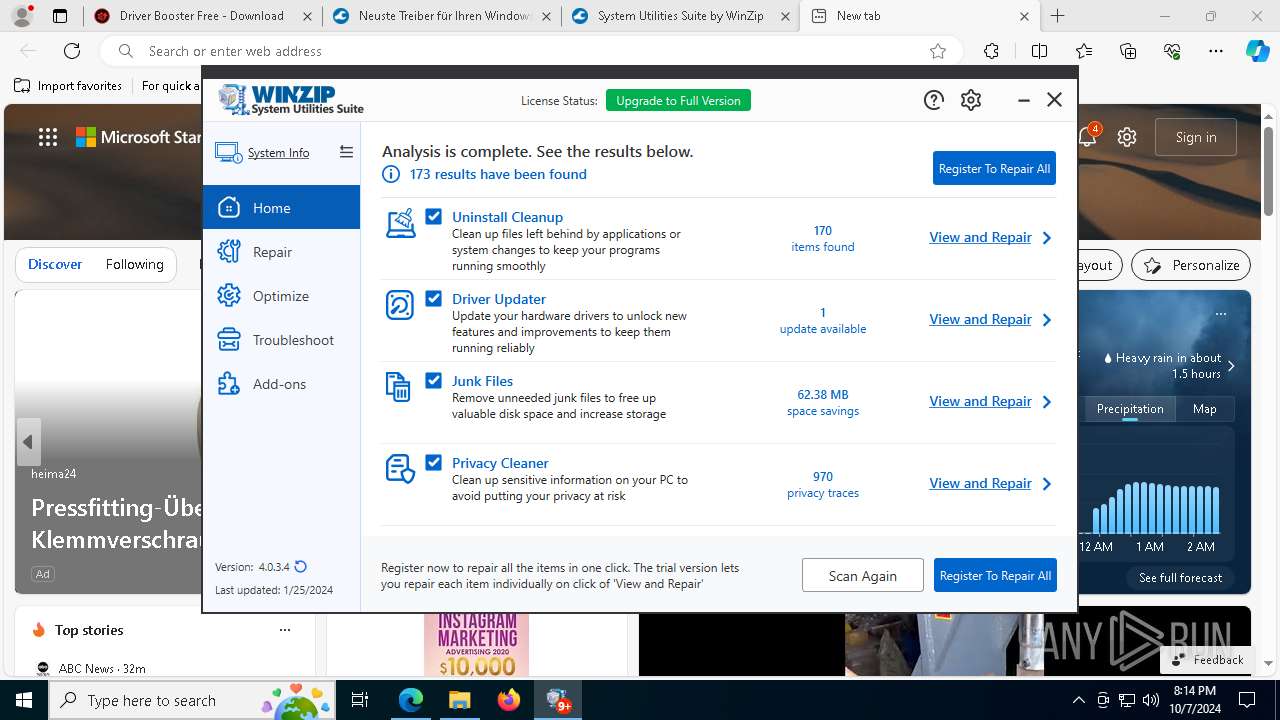The height and width of the screenshot is (720, 1280).
Task: Switch to the Following feed tab
Action: [x=134, y=264]
